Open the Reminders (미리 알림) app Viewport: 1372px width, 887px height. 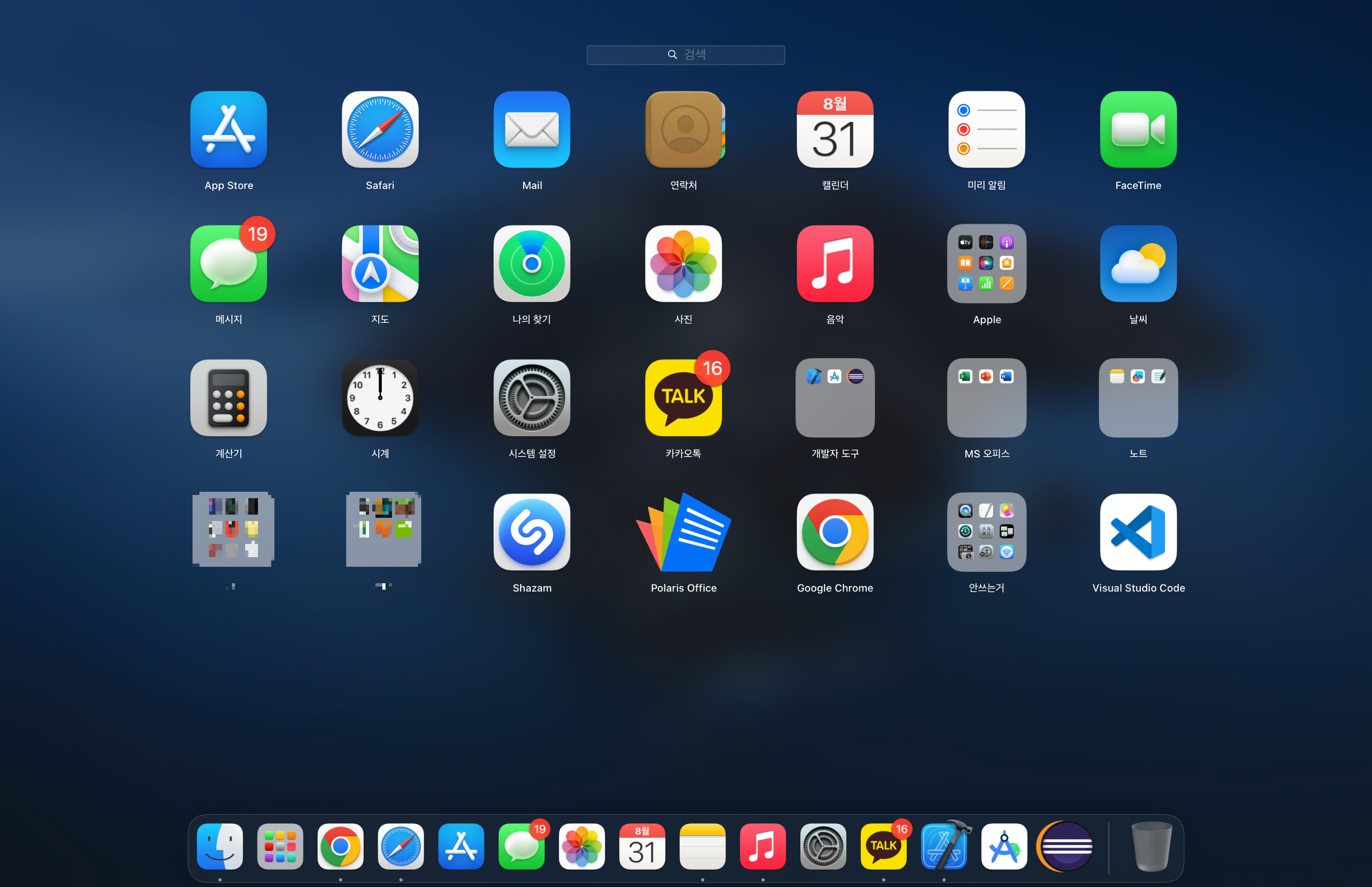tap(986, 129)
